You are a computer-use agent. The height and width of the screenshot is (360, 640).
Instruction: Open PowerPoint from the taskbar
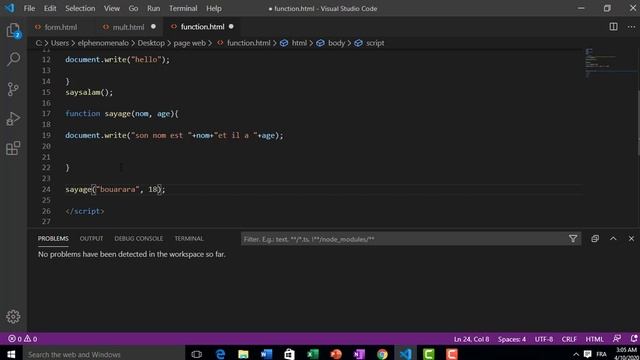[x=336, y=354]
